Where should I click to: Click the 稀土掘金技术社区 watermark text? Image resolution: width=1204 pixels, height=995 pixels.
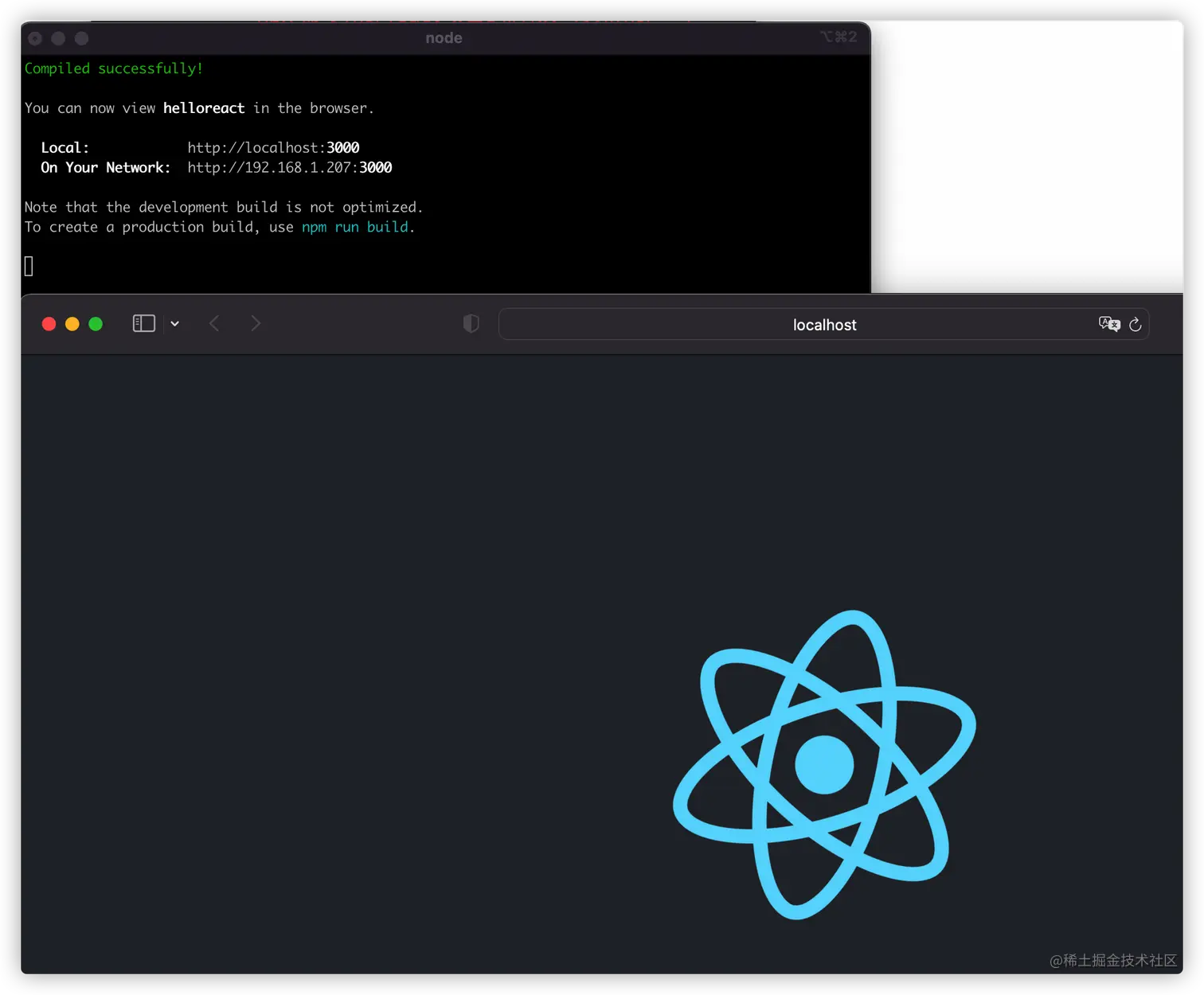tap(1114, 960)
